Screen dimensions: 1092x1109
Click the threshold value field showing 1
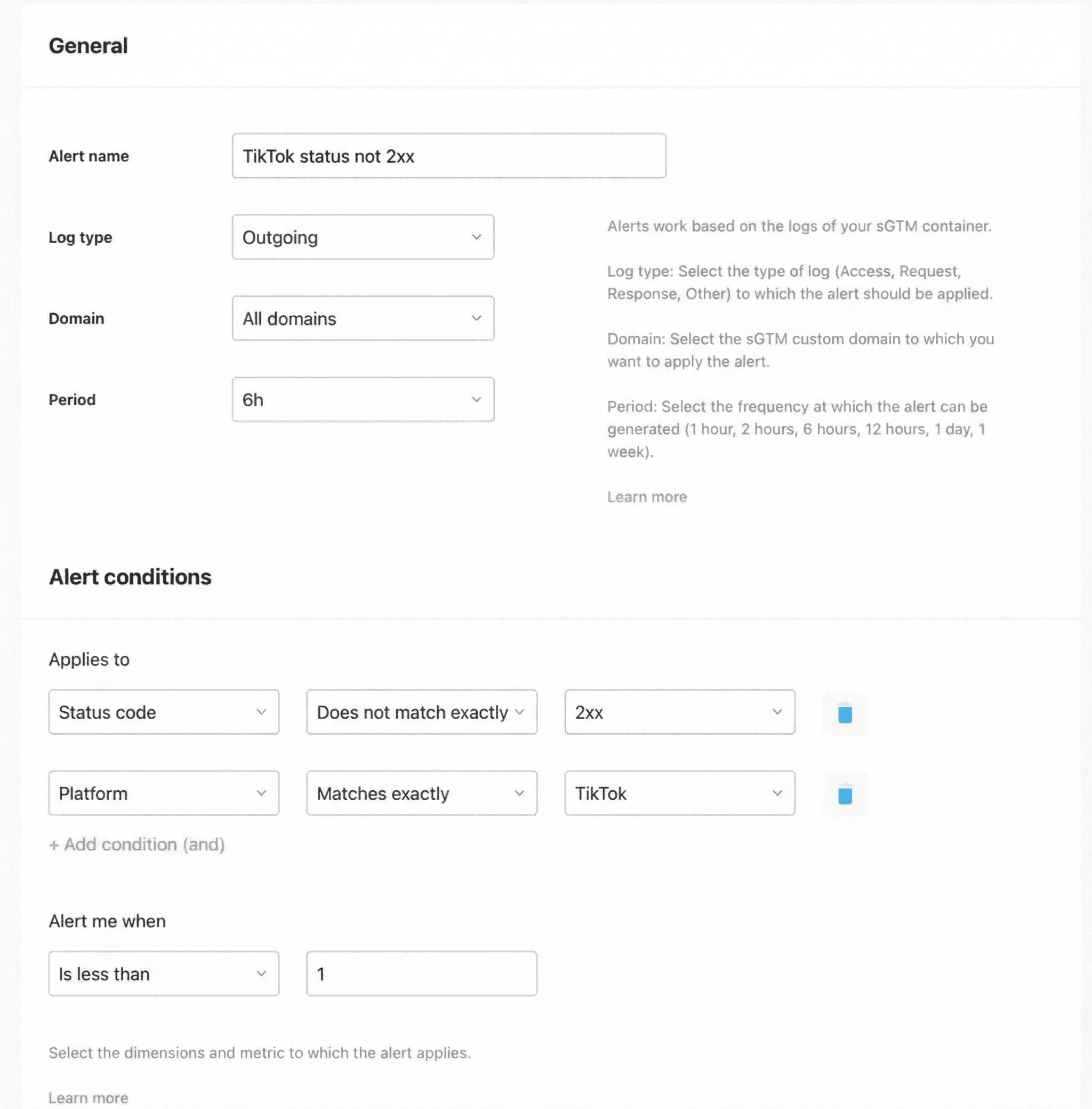pyautogui.click(x=421, y=974)
